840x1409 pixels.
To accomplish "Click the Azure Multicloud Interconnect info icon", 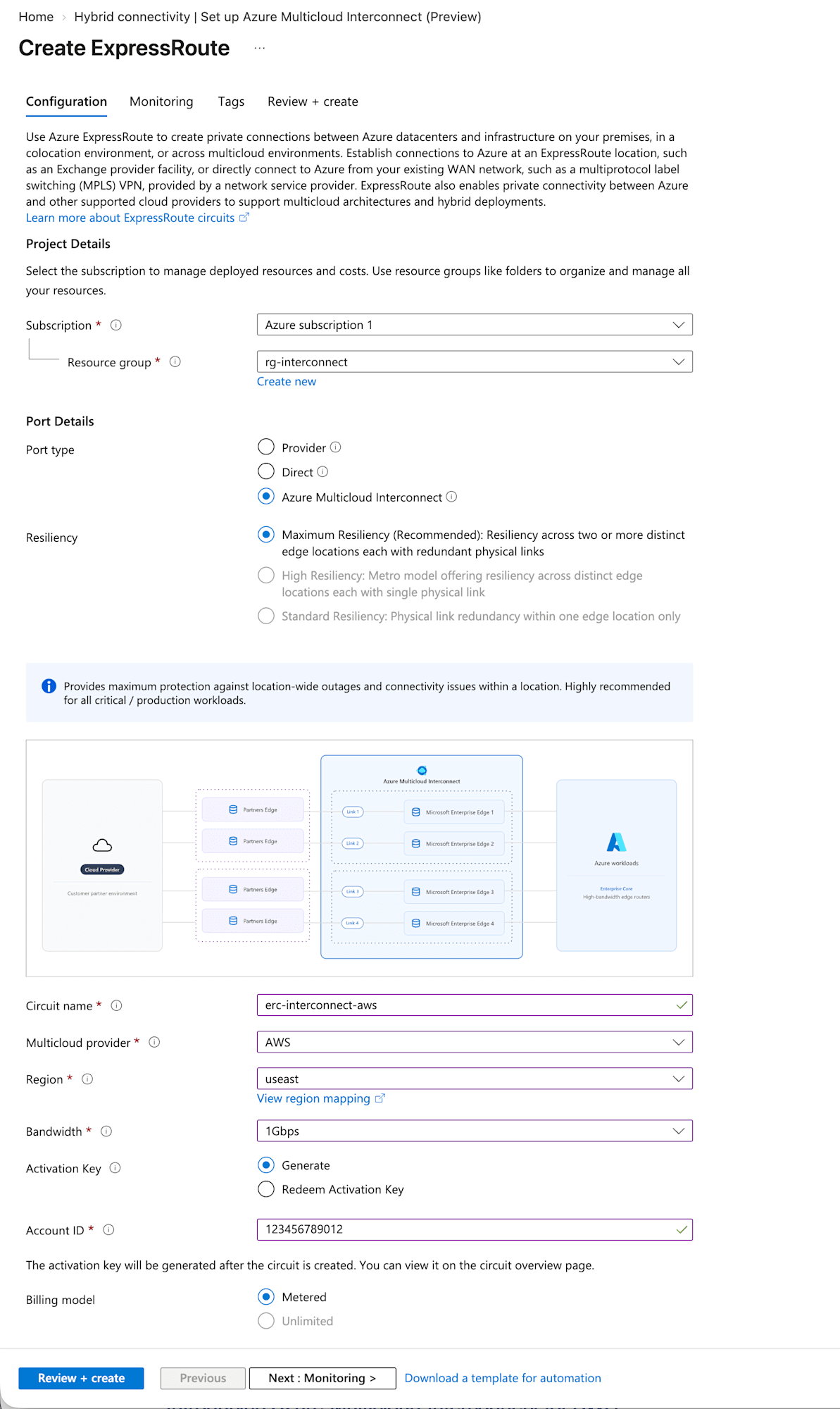I will coord(452,497).
